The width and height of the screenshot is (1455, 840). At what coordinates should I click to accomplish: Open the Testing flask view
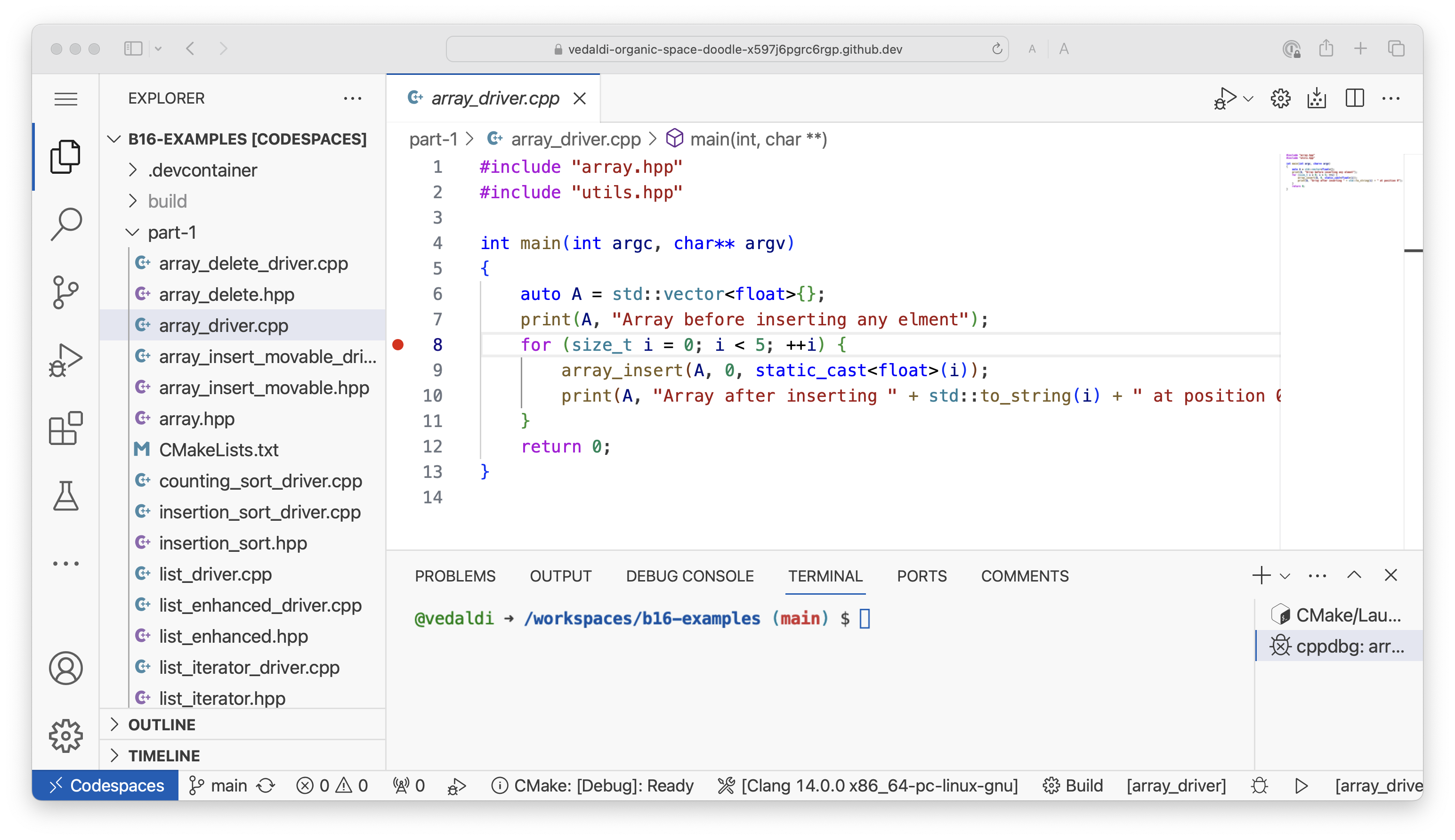coord(66,496)
